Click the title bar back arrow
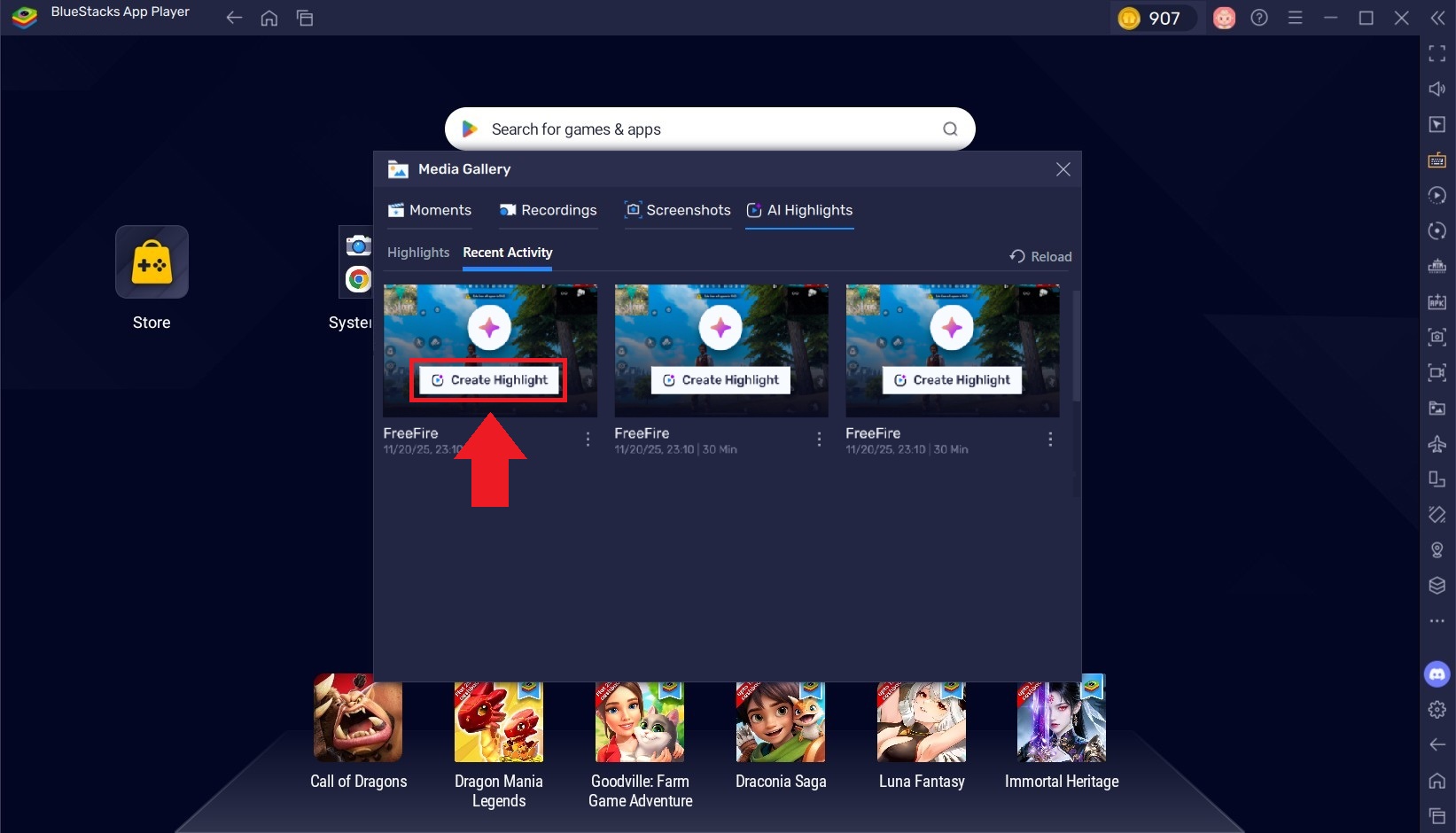The height and width of the screenshot is (833, 1456). [234, 18]
